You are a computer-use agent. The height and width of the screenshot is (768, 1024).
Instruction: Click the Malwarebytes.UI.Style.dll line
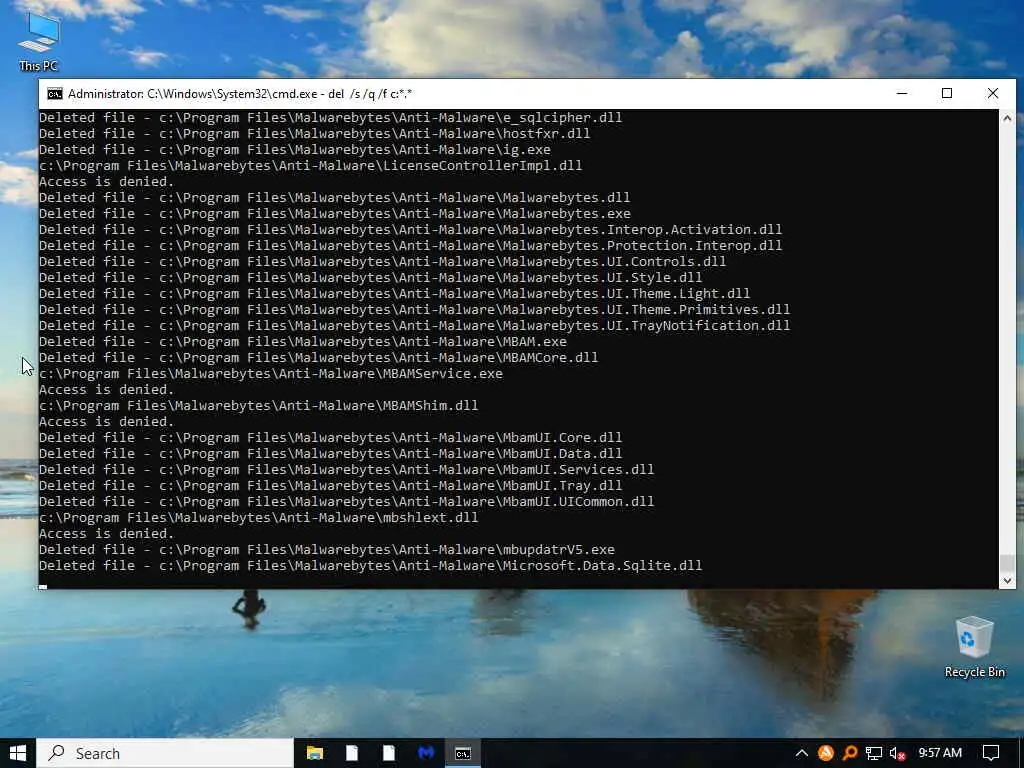[x=371, y=278]
